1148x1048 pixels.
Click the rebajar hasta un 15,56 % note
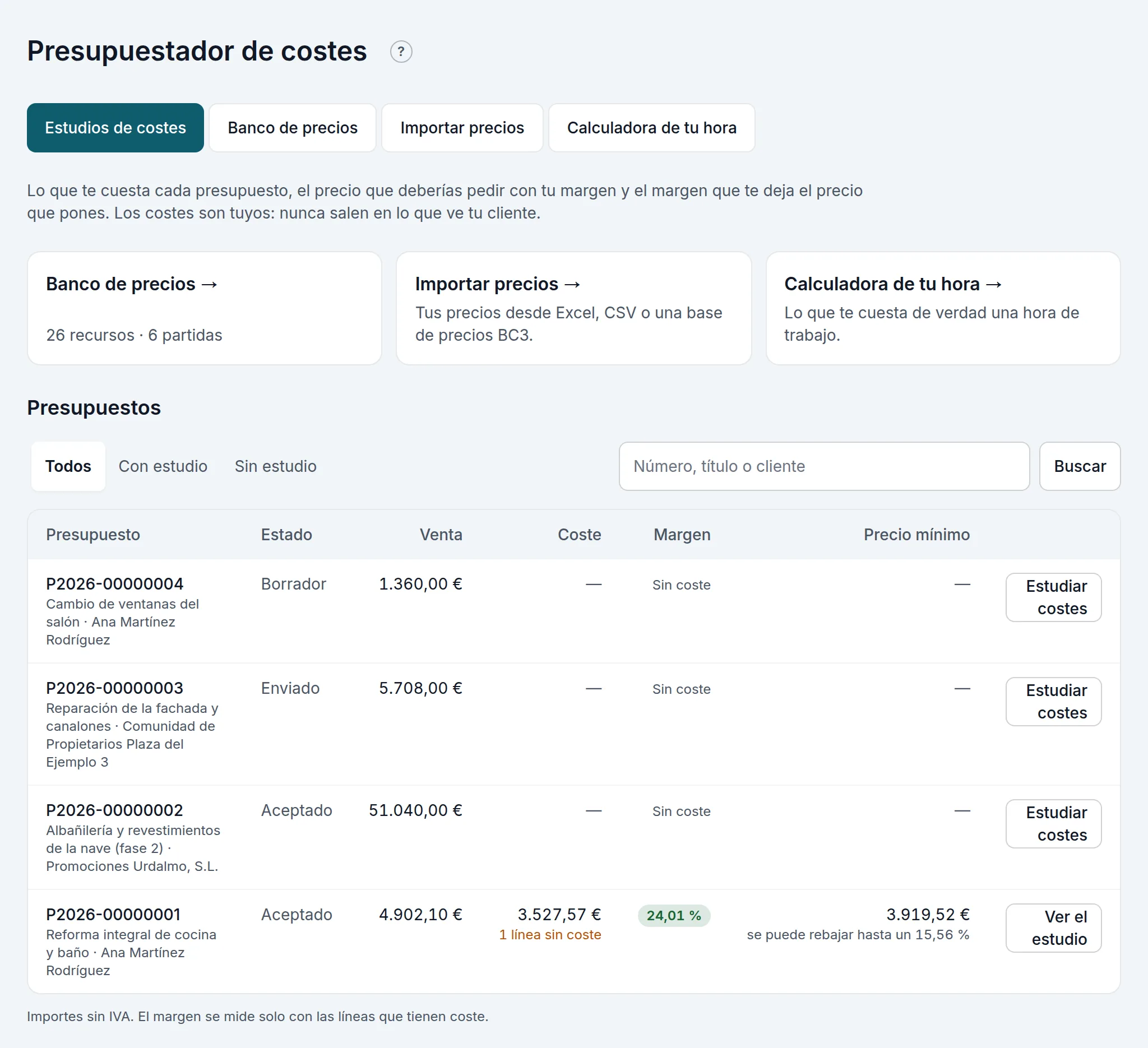pos(858,935)
